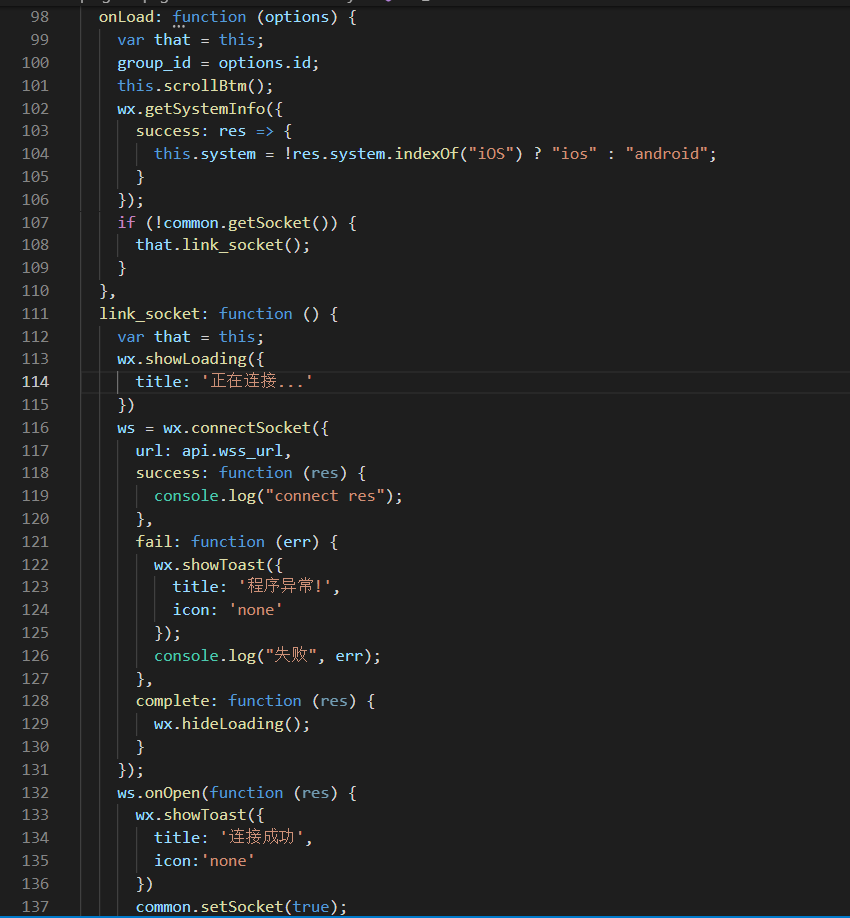Click 'options.id' on line 100
Viewport: 850px width, 918px height.
pos(267,63)
